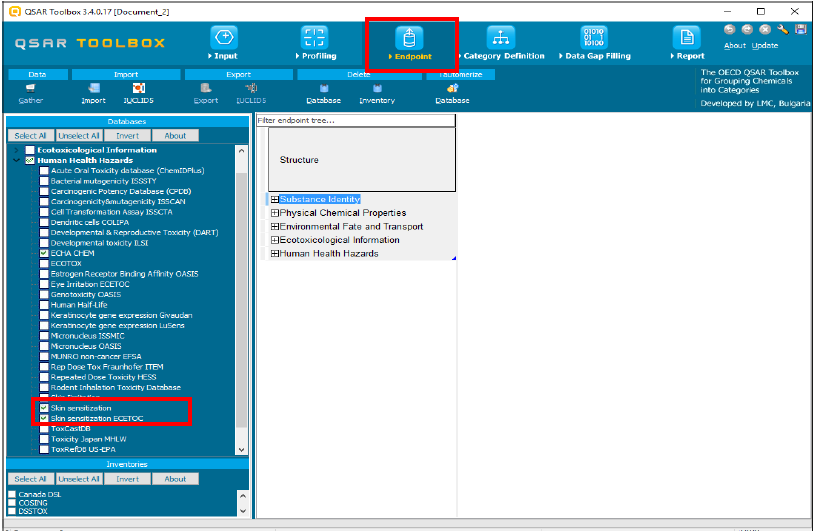Open the Profiling module icon

click(x=314, y=37)
